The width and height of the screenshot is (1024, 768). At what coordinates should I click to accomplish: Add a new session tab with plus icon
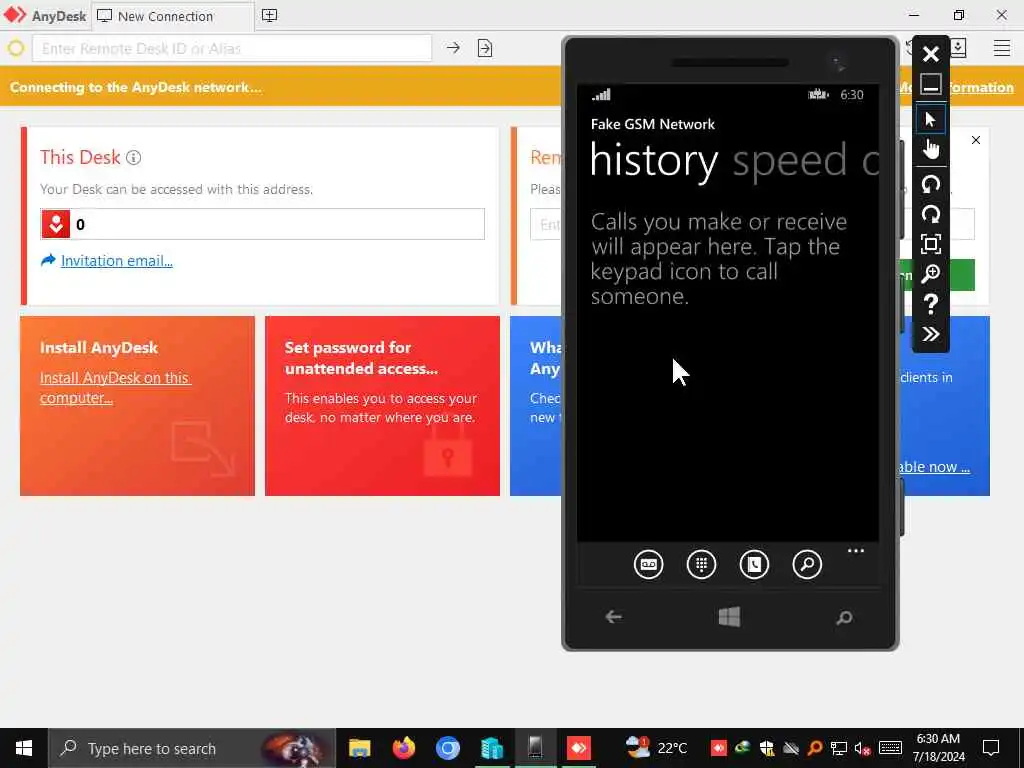(270, 16)
